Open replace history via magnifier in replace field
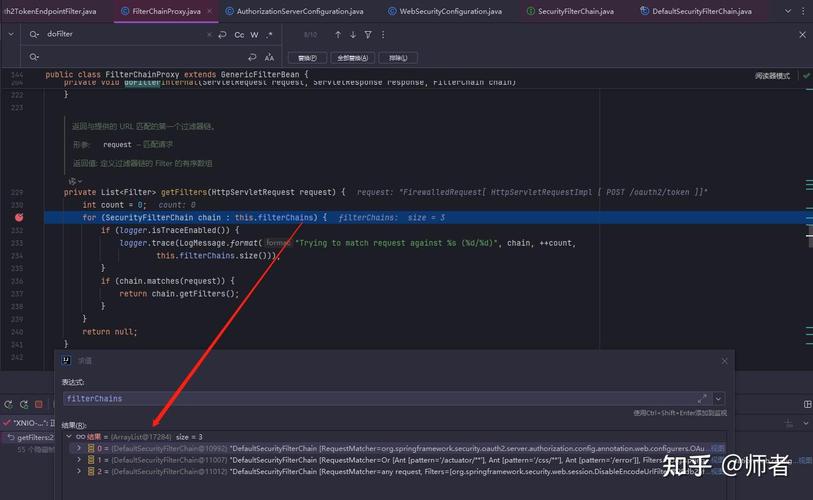This screenshot has height=500, width=813. pos(34,57)
